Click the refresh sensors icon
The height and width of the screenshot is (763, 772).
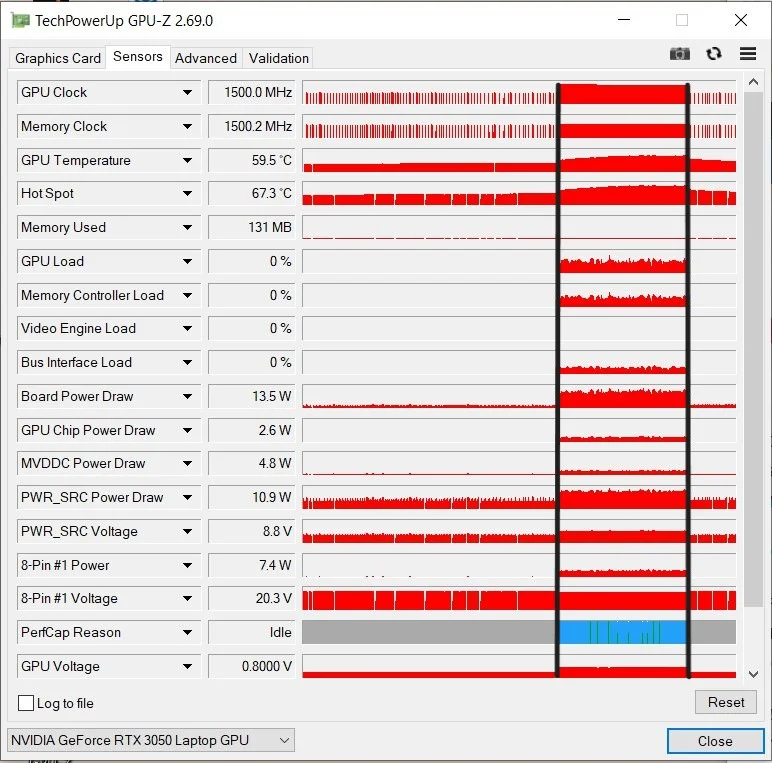[x=714, y=54]
